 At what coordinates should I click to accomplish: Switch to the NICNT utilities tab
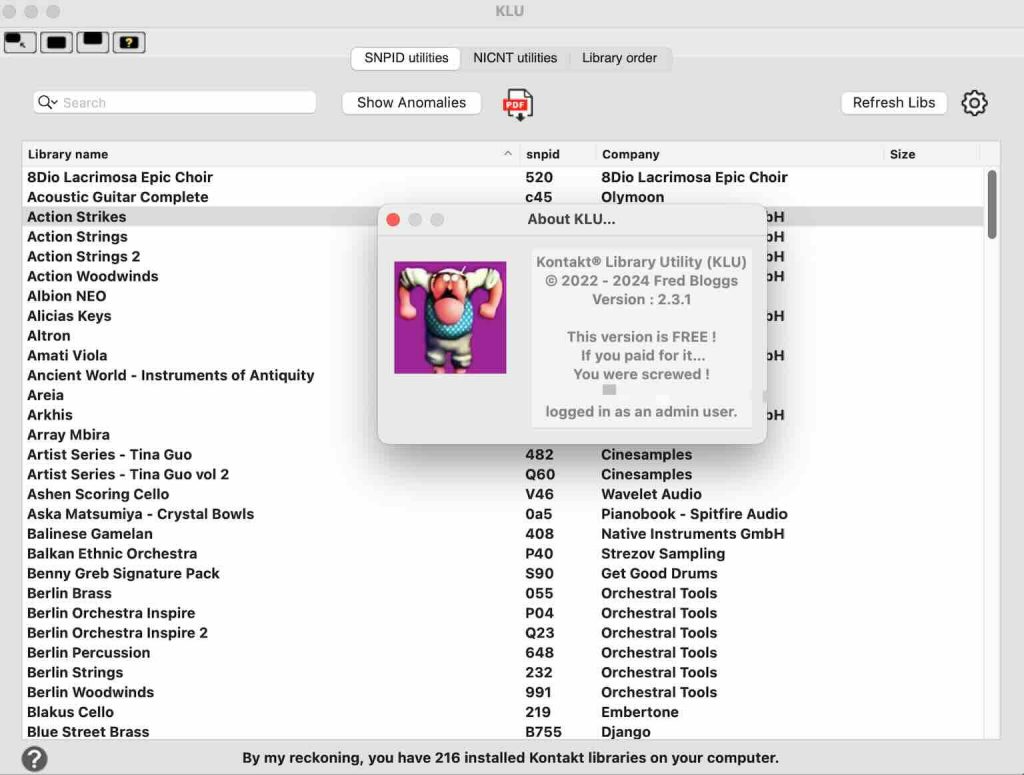click(514, 58)
